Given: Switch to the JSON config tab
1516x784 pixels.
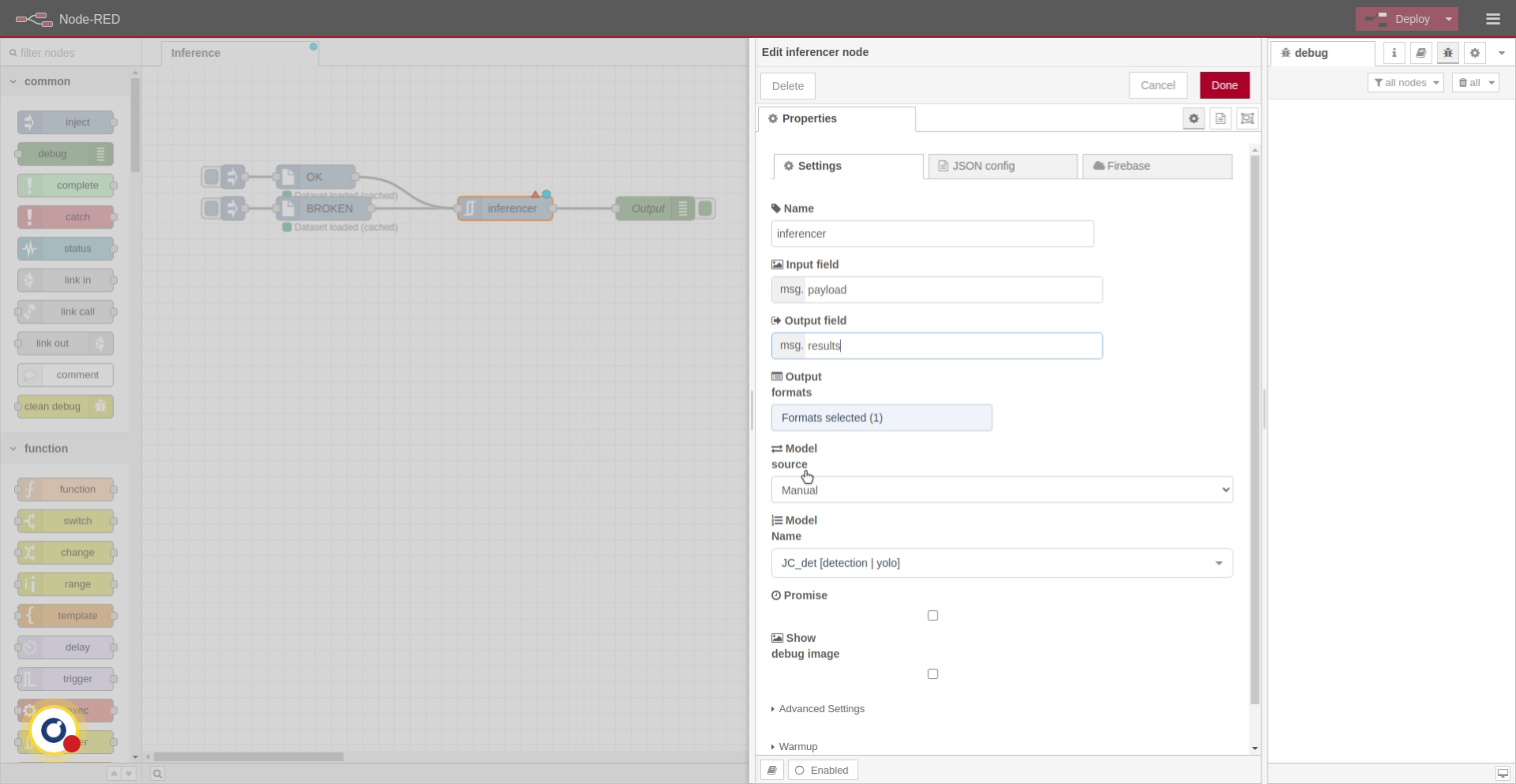Looking at the screenshot, I should (x=1001, y=166).
